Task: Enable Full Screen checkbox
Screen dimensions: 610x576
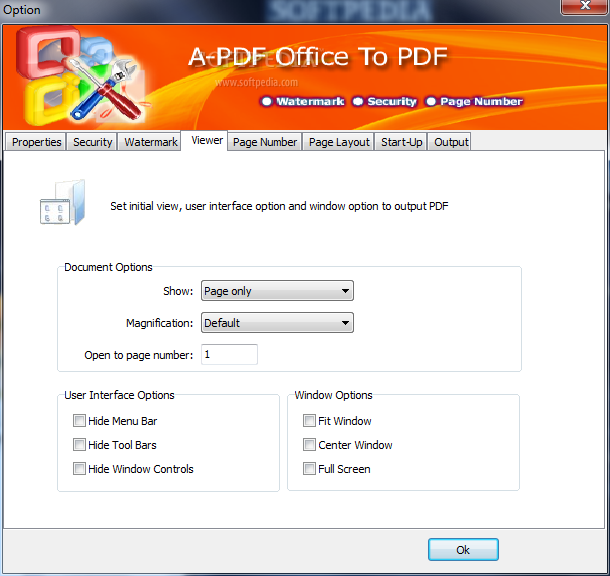Action: click(309, 469)
